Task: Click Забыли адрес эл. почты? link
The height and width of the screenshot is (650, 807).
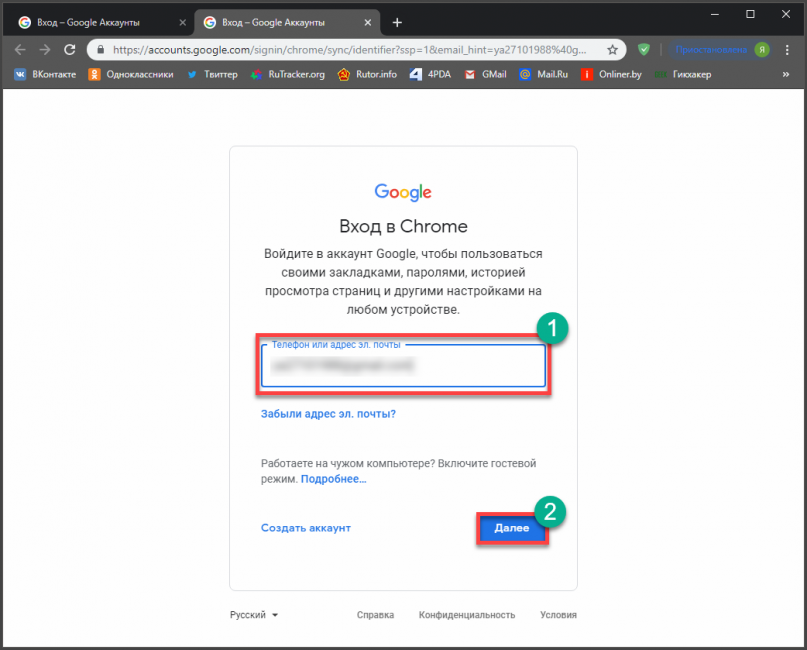Action: pyautogui.click(x=328, y=414)
